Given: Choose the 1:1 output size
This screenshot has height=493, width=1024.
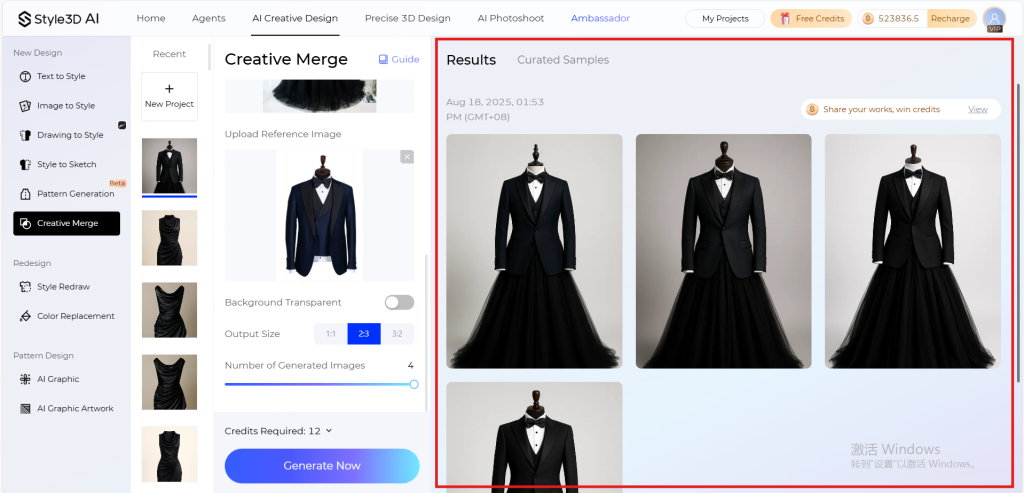Looking at the screenshot, I should point(330,334).
